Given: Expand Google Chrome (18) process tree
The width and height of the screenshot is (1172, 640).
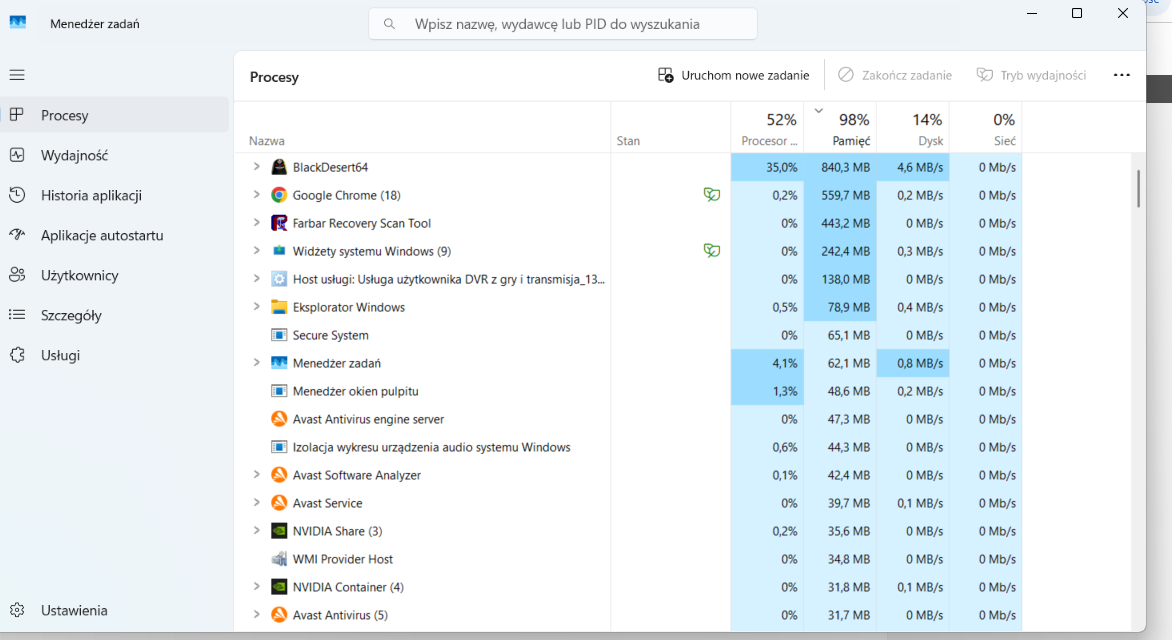Looking at the screenshot, I should tap(256, 194).
